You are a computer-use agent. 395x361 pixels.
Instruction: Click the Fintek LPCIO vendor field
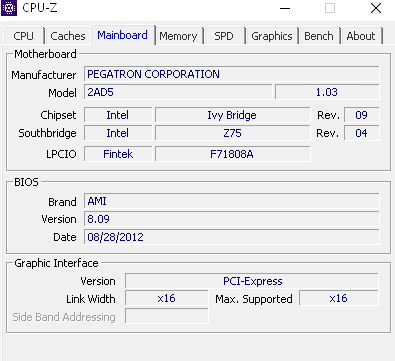coord(118,154)
